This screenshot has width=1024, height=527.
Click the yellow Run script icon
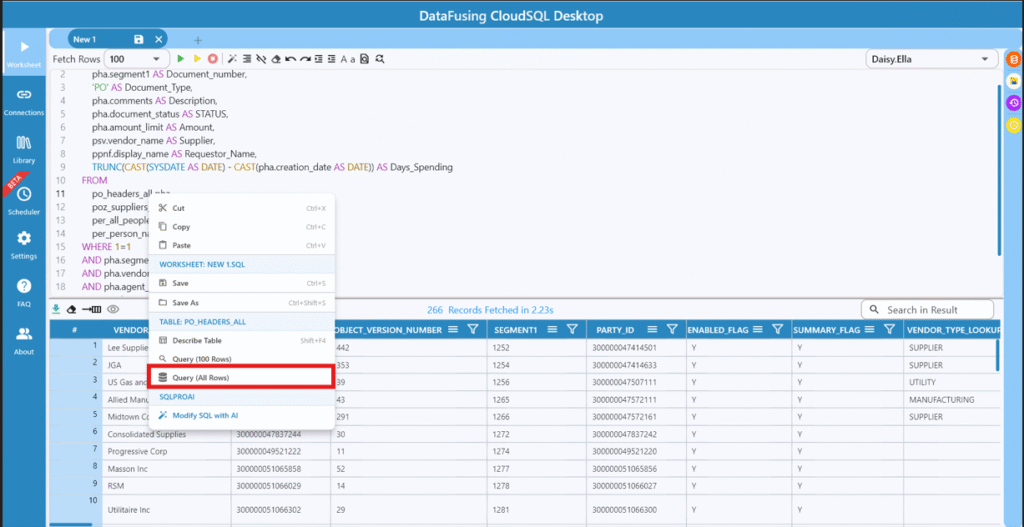[197, 59]
